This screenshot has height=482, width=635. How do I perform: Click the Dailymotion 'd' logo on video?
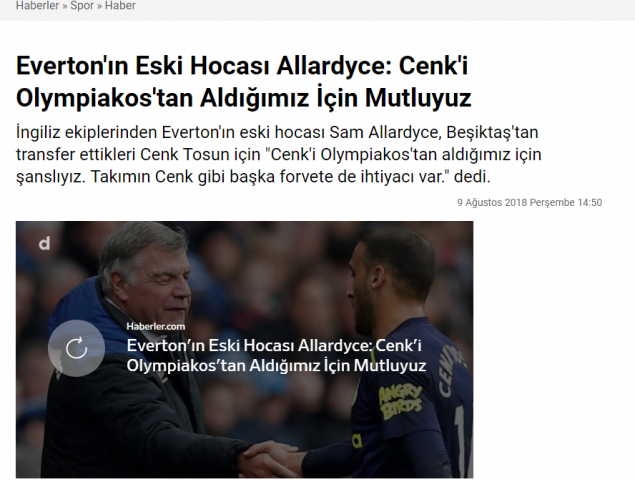coord(44,243)
